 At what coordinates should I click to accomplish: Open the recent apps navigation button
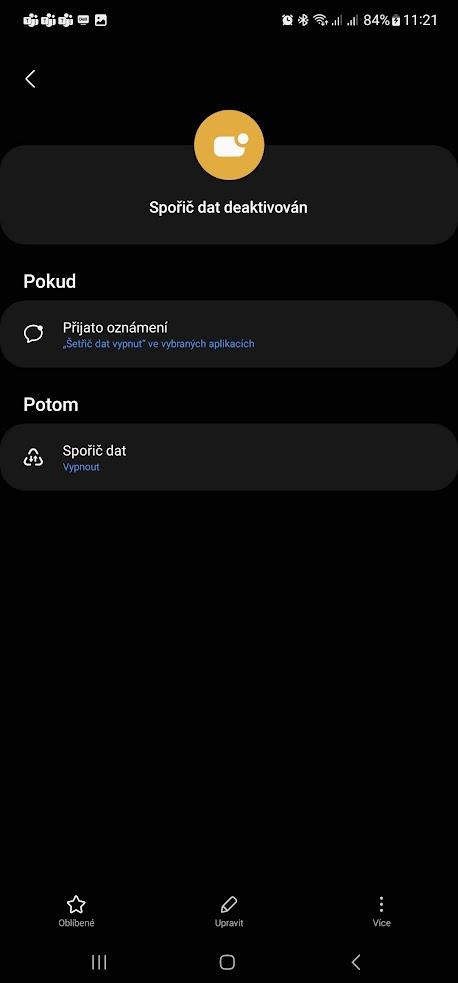pyautogui.click(x=99, y=962)
